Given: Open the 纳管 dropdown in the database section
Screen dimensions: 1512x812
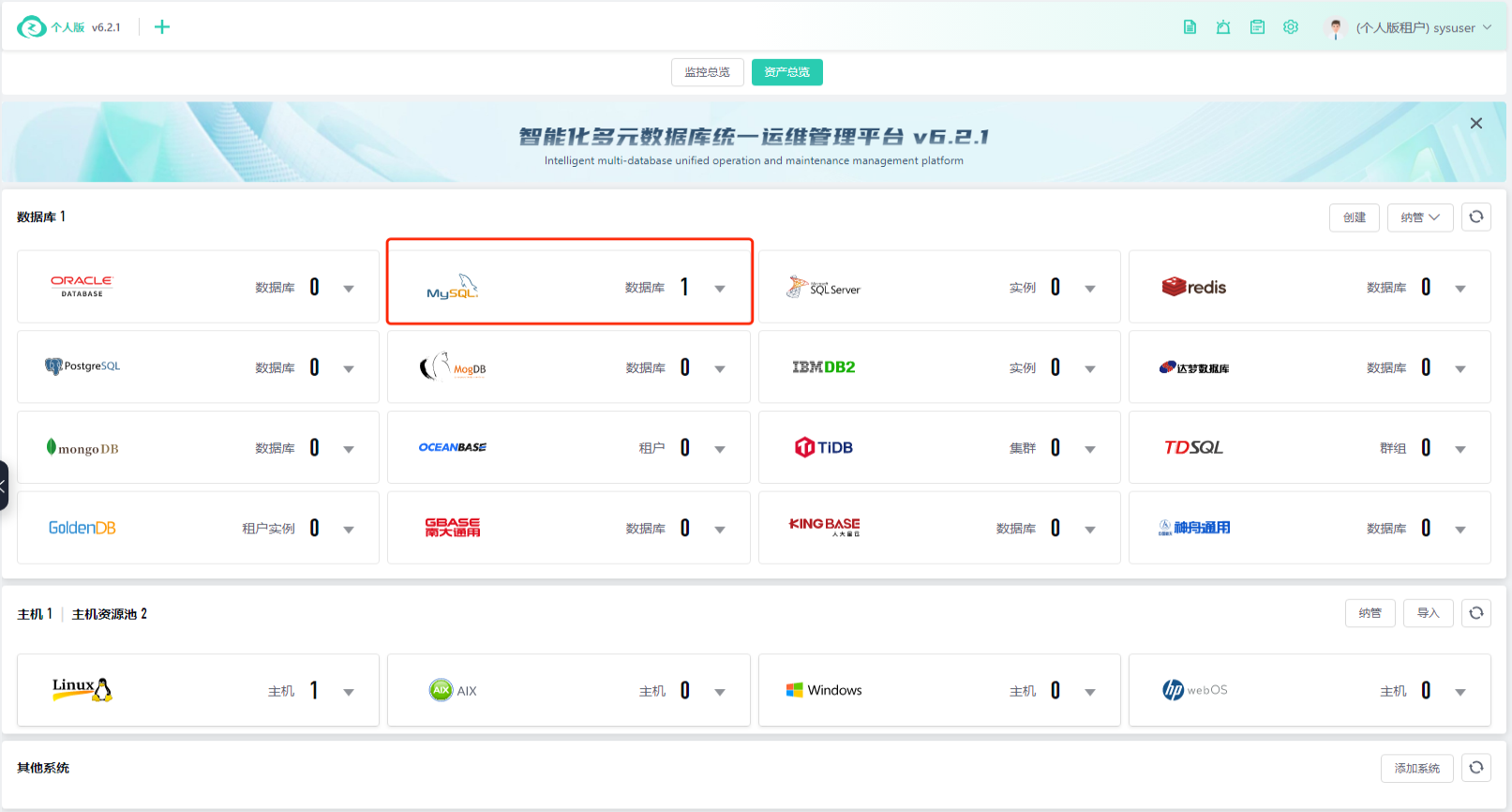Looking at the screenshot, I should (1420, 218).
